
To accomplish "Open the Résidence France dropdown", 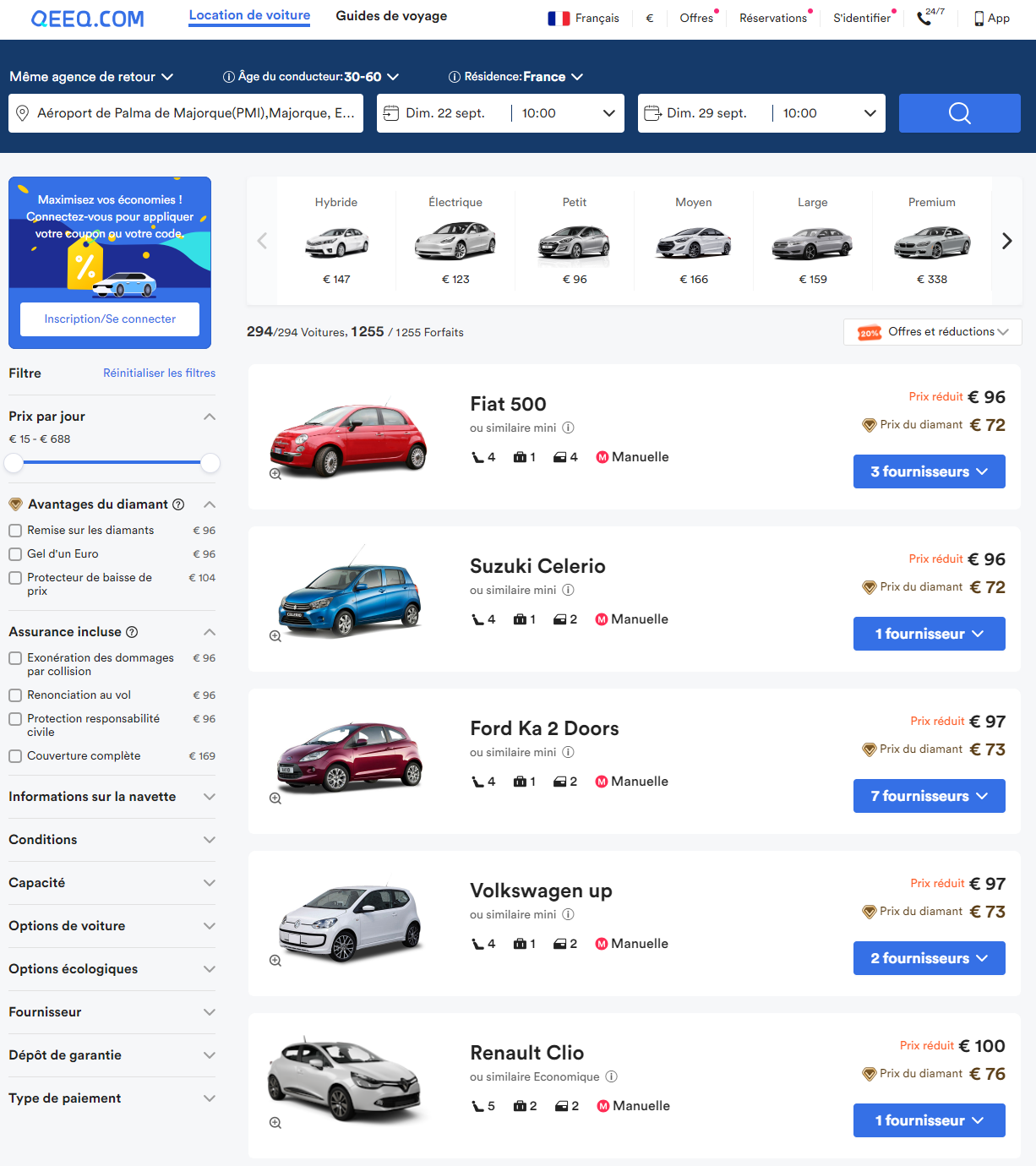I will [553, 77].
